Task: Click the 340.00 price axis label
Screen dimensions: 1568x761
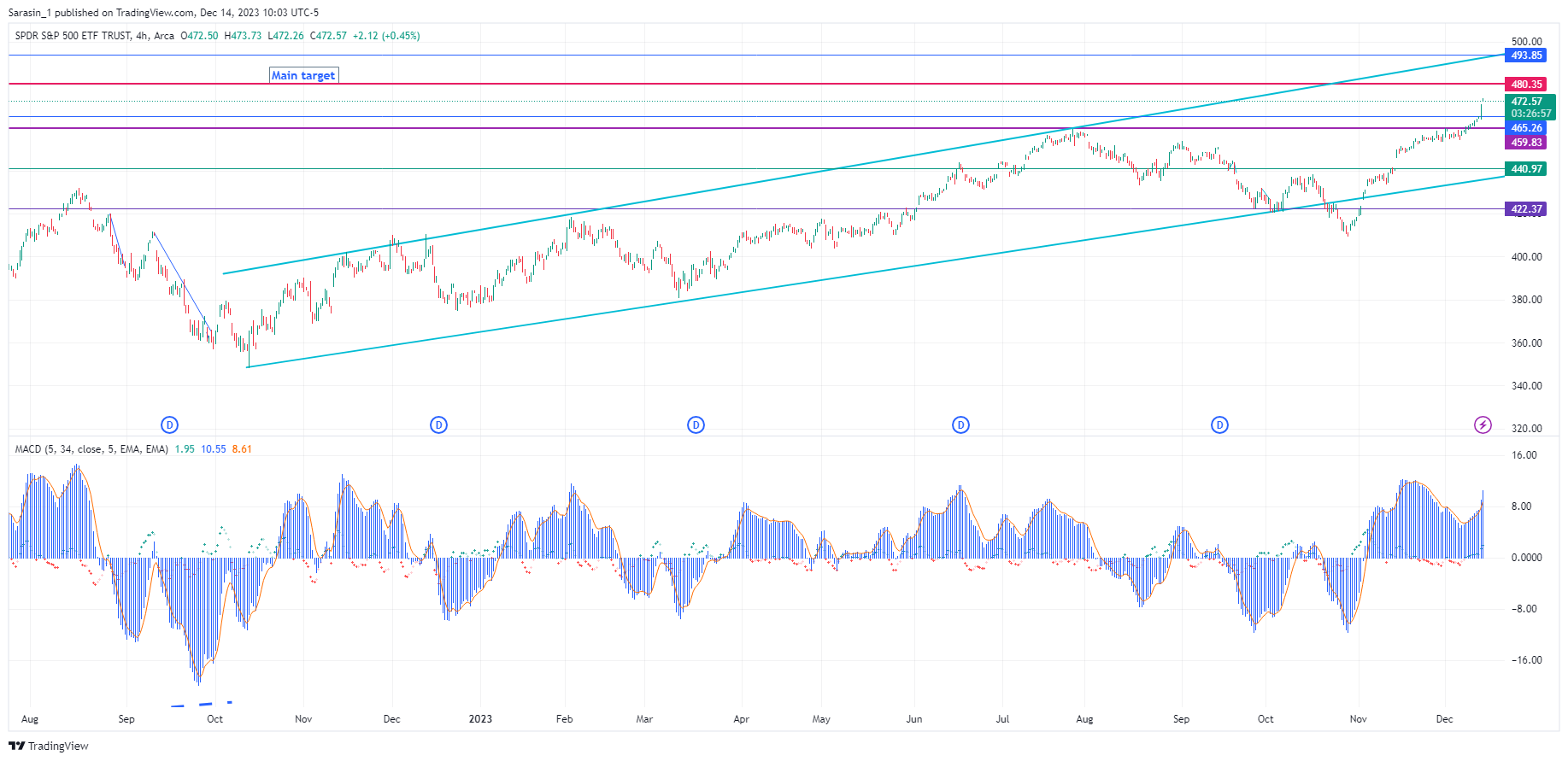Action: click(1527, 386)
